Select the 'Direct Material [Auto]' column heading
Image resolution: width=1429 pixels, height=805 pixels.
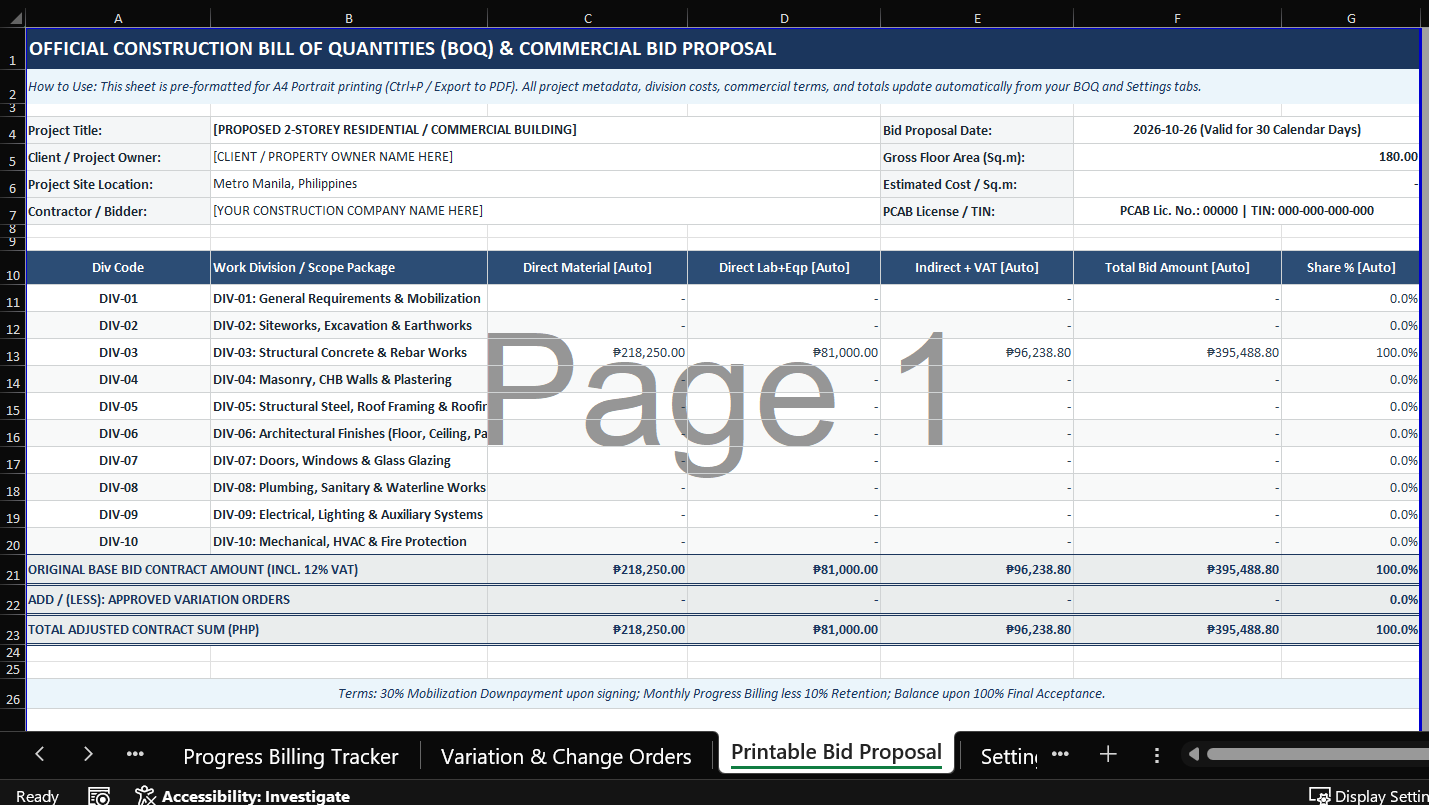click(x=587, y=267)
